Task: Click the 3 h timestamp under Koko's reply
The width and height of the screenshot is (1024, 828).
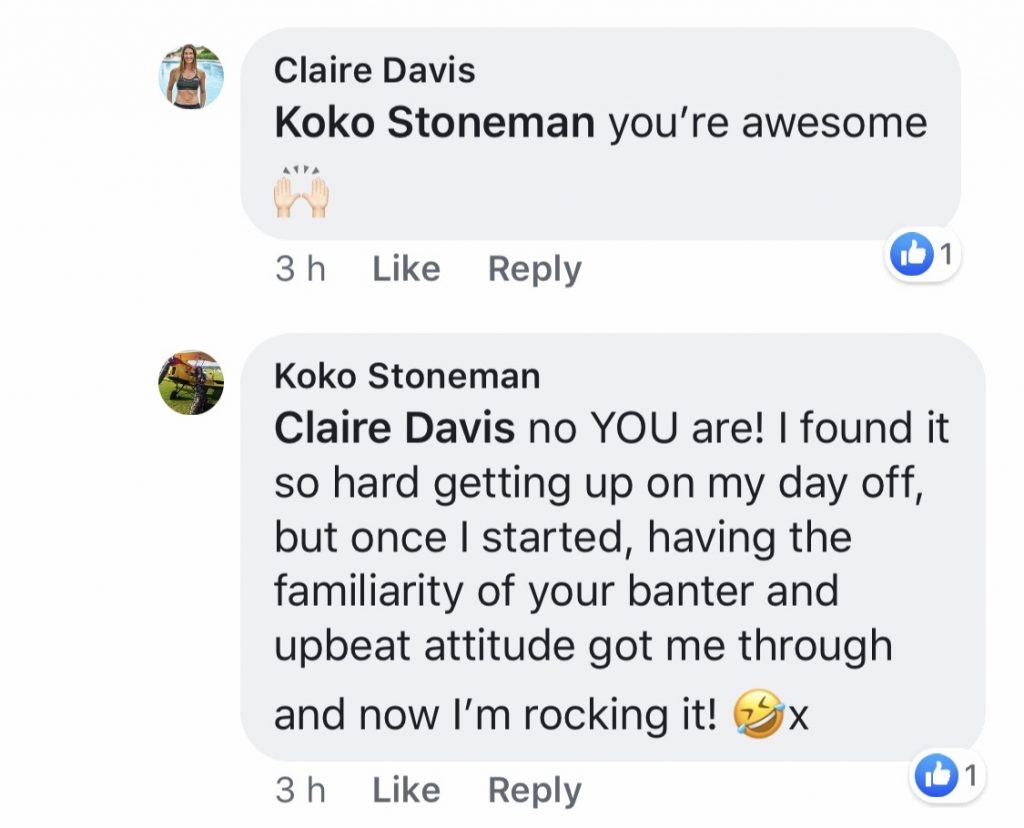Action: (x=301, y=791)
